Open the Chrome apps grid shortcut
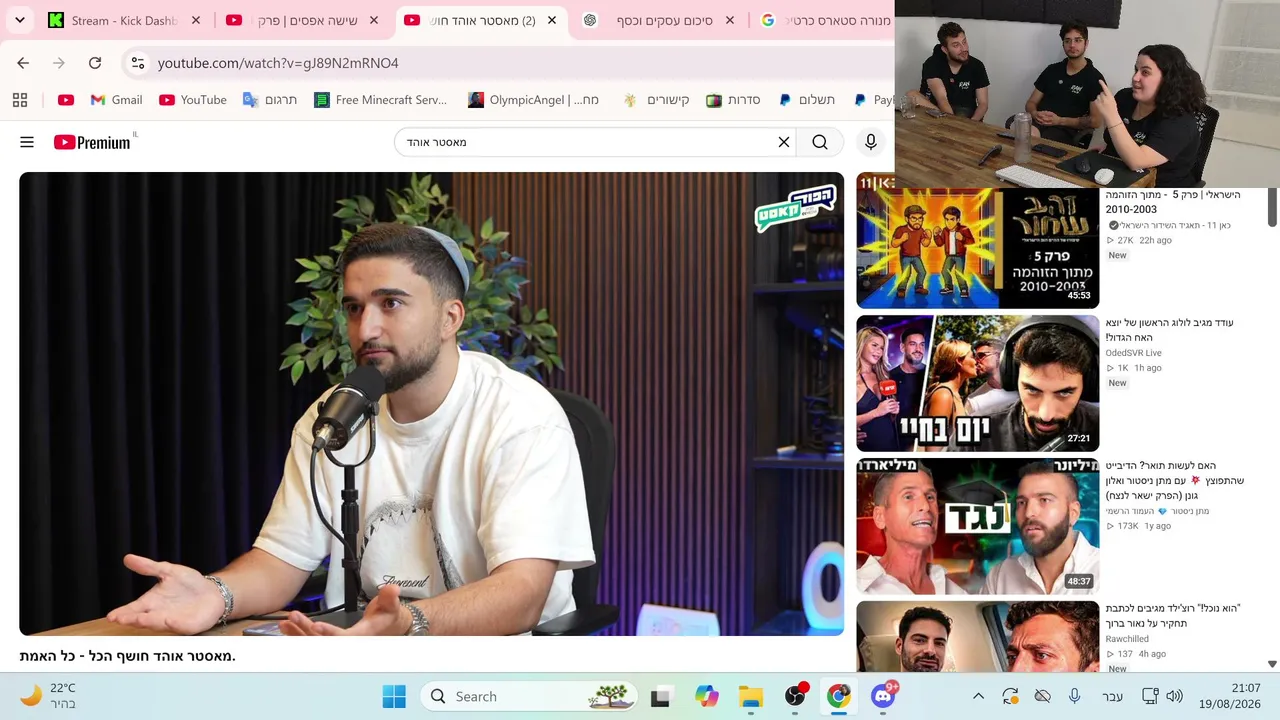Screen dimensions: 1280x720 [x=20, y=100]
